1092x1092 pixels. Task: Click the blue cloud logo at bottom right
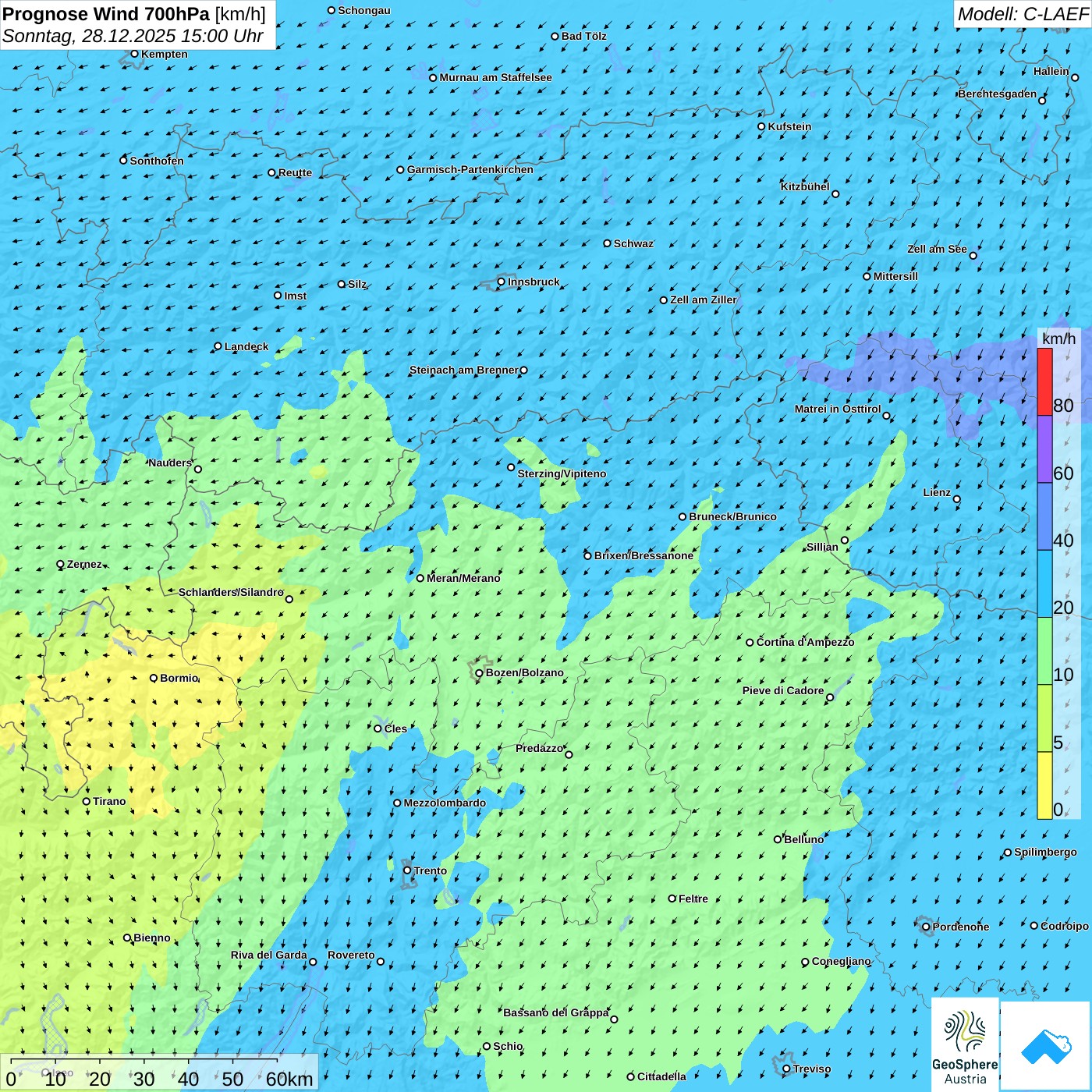pos(1045,1045)
